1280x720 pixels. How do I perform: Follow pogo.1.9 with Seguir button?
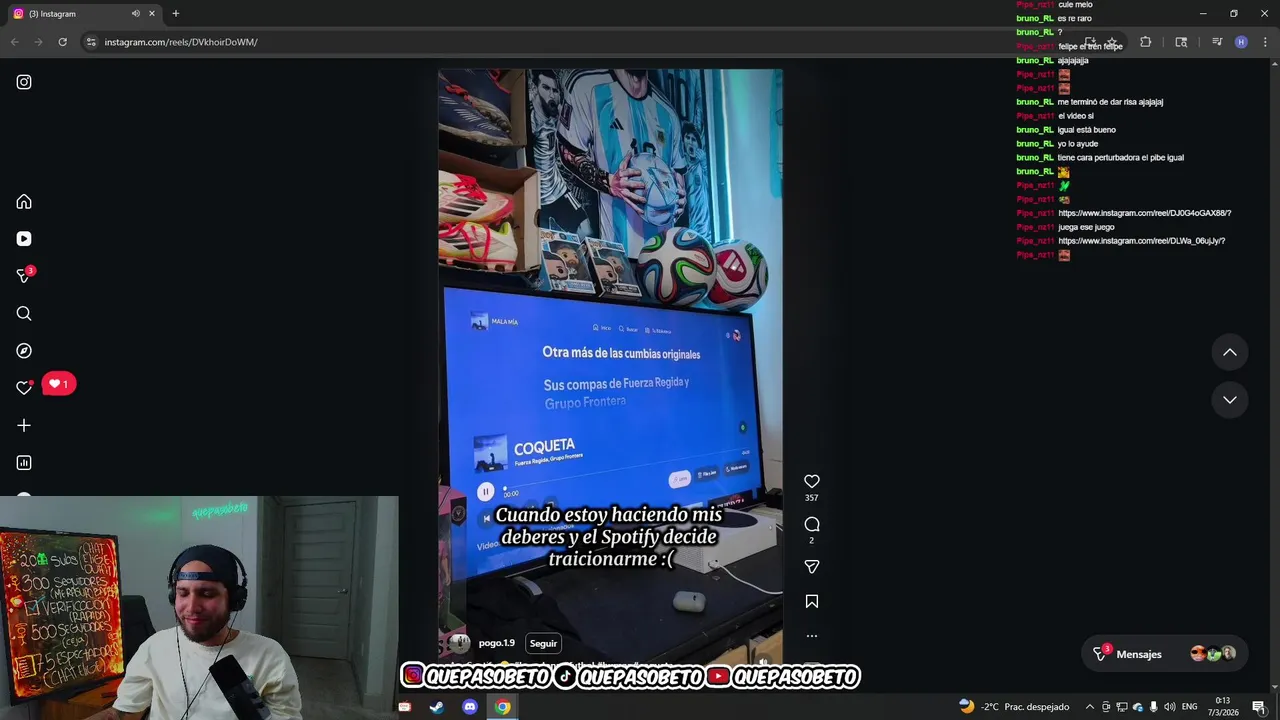[543, 643]
